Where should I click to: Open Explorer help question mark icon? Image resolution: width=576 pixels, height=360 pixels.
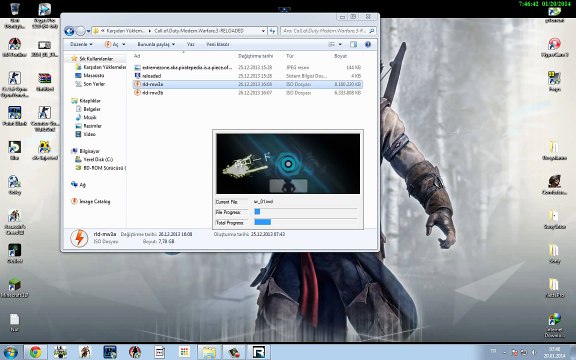point(368,44)
